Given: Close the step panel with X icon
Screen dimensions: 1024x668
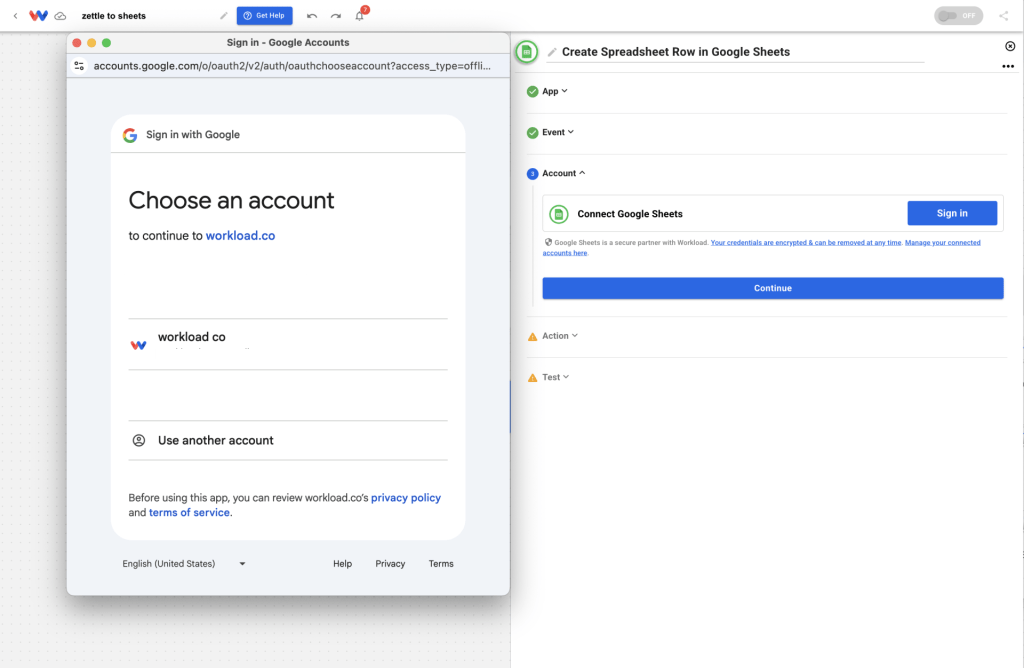Looking at the screenshot, I should pyautogui.click(x=1010, y=46).
